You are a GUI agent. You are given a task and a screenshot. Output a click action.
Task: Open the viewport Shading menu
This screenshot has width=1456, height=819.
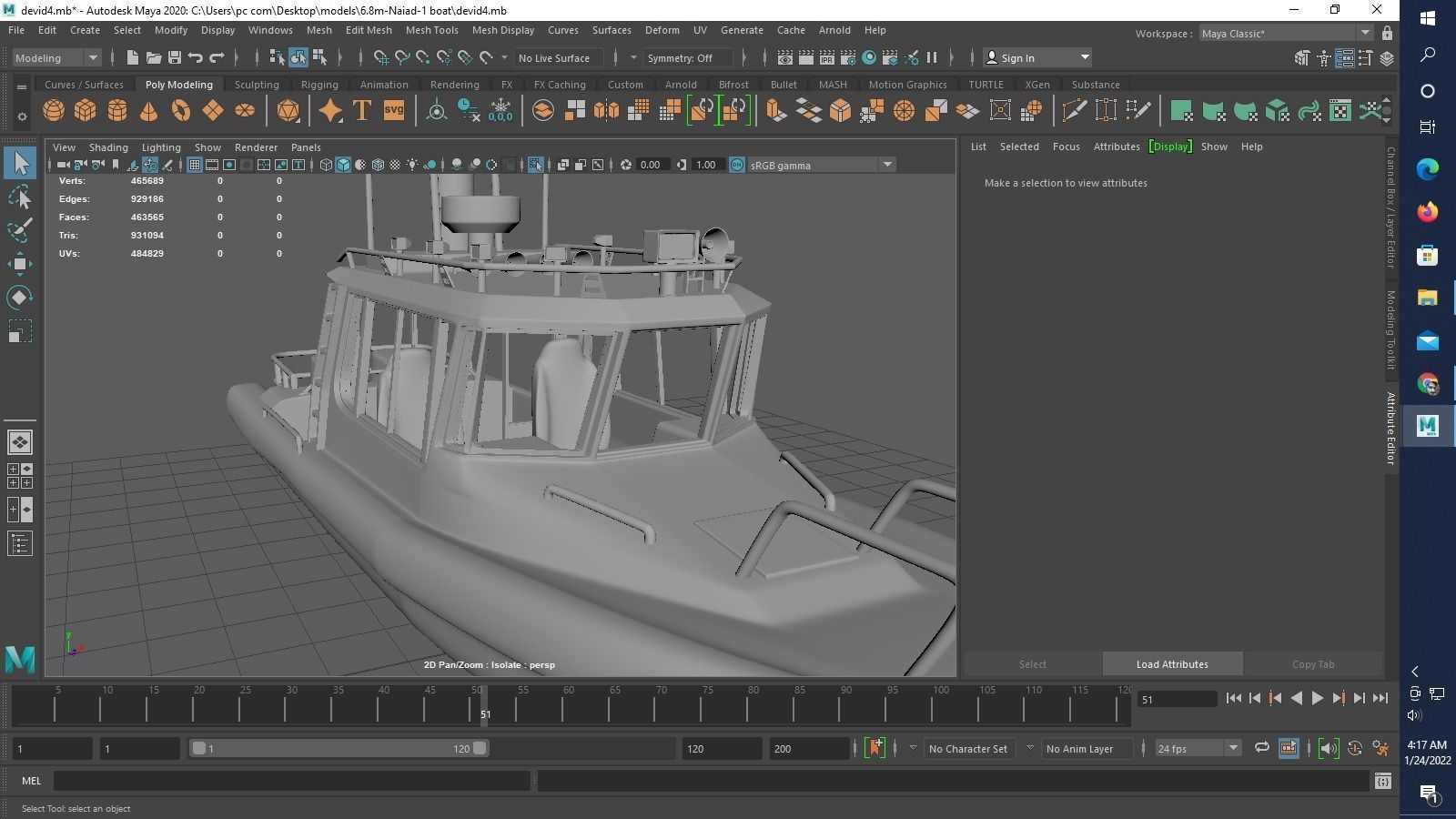point(108,147)
